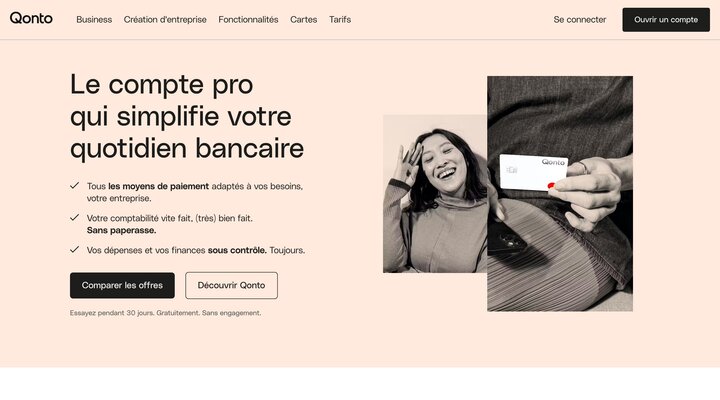Click checkmark icon beside dépenses et finances
The width and height of the screenshot is (720, 400).
[74, 249]
